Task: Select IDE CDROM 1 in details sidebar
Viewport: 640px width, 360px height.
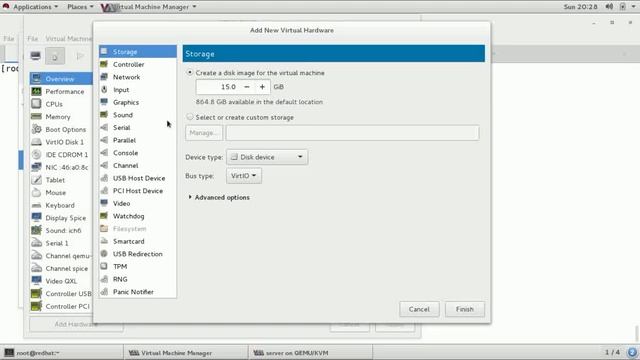Action: coord(61,154)
